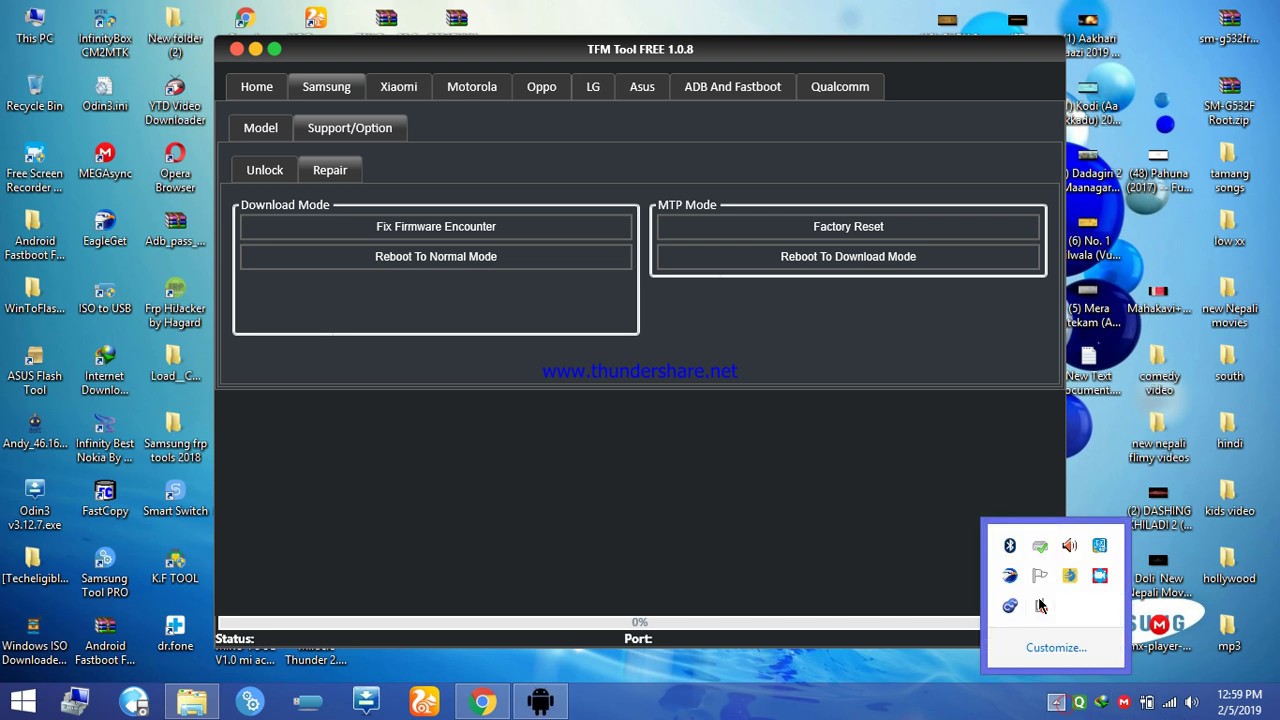
Task: Click Customize link in tray popup
Action: coord(1056,648)
